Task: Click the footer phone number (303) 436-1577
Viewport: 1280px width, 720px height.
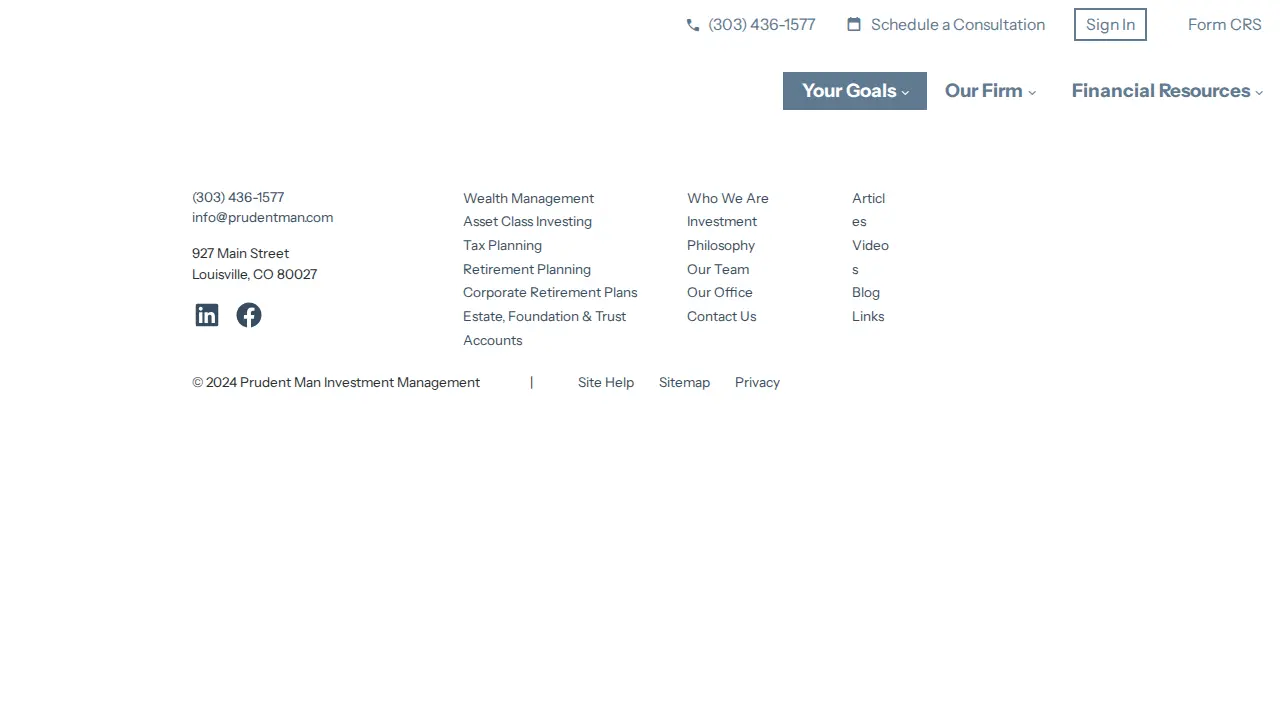Action: tap(238, 197)
